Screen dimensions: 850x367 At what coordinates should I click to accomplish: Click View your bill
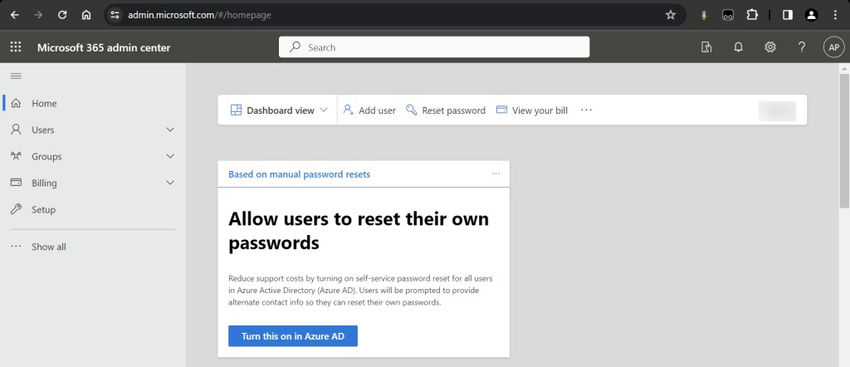[532, 110]
